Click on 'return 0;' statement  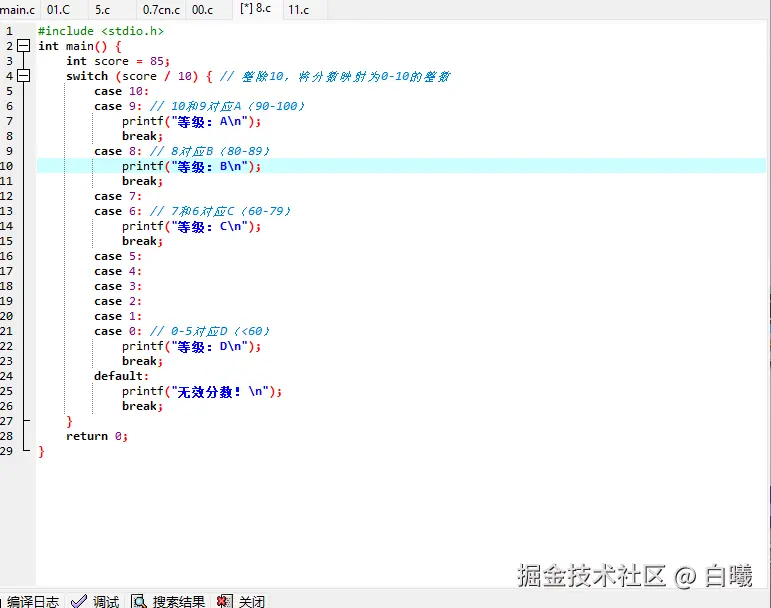point(97,436)
